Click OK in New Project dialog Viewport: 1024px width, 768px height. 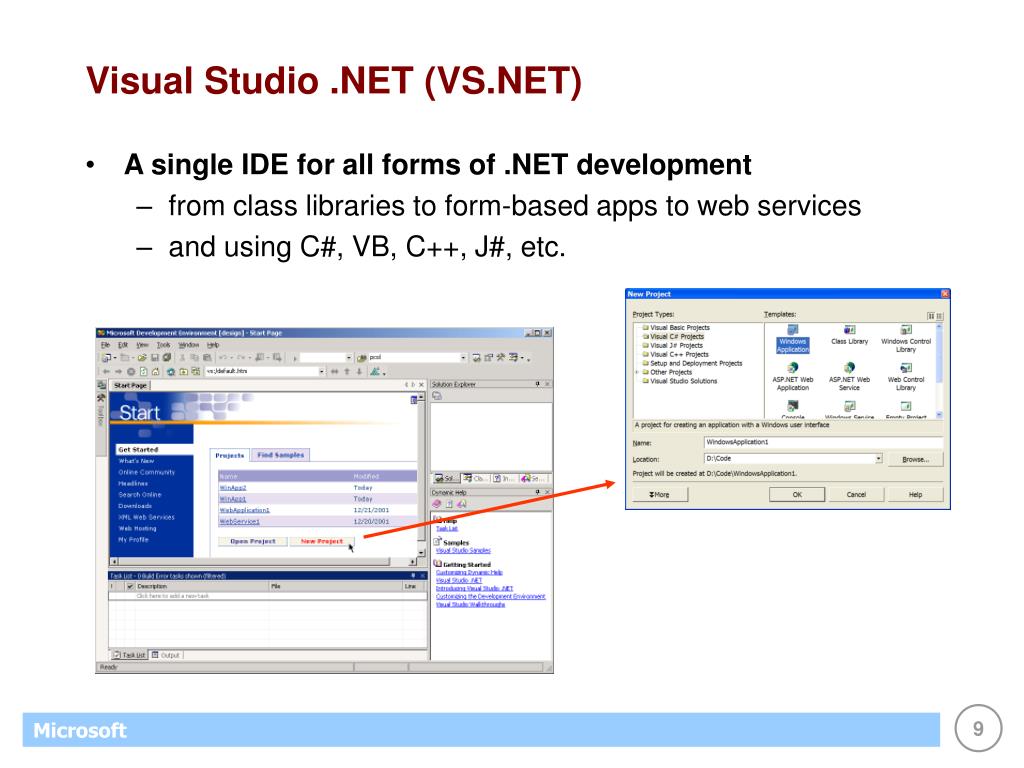click(x=797, y=494)
